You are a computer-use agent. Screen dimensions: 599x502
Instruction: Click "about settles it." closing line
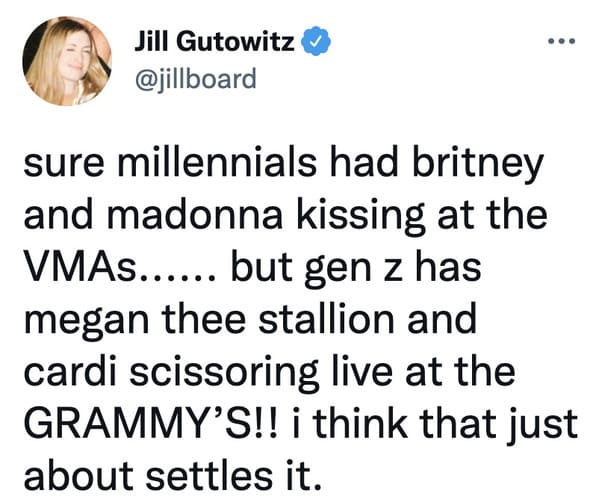coord(171,476)
